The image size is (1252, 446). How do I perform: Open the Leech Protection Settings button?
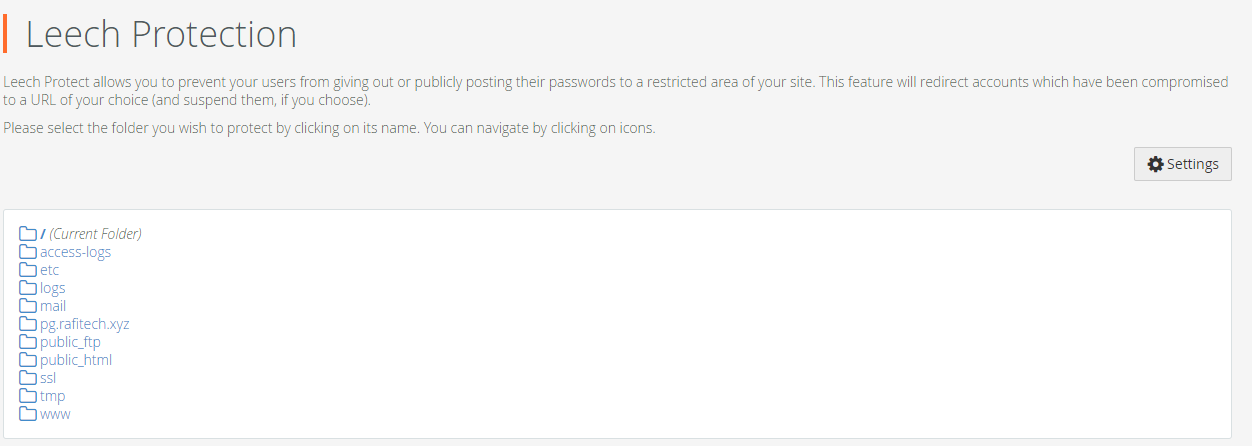pos(1182,164)
